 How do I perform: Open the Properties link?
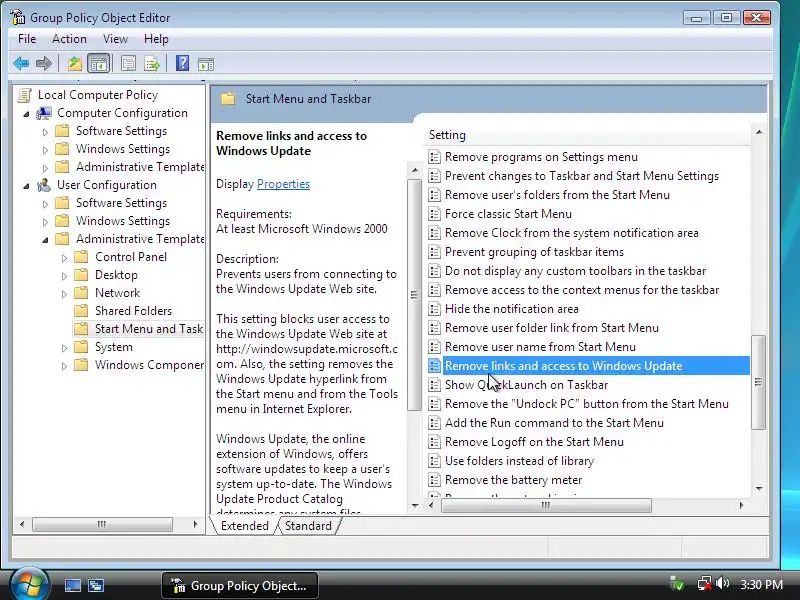[283, 184]
